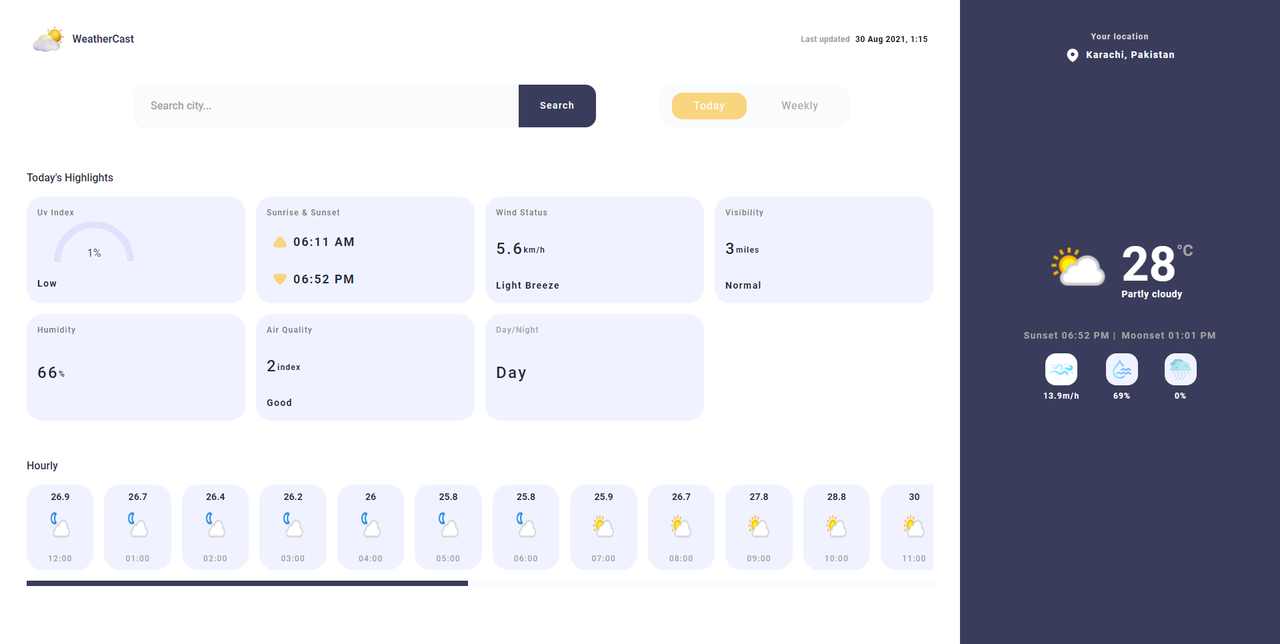Click the Moonset 01:01 PM text

tap(1169, 336)
